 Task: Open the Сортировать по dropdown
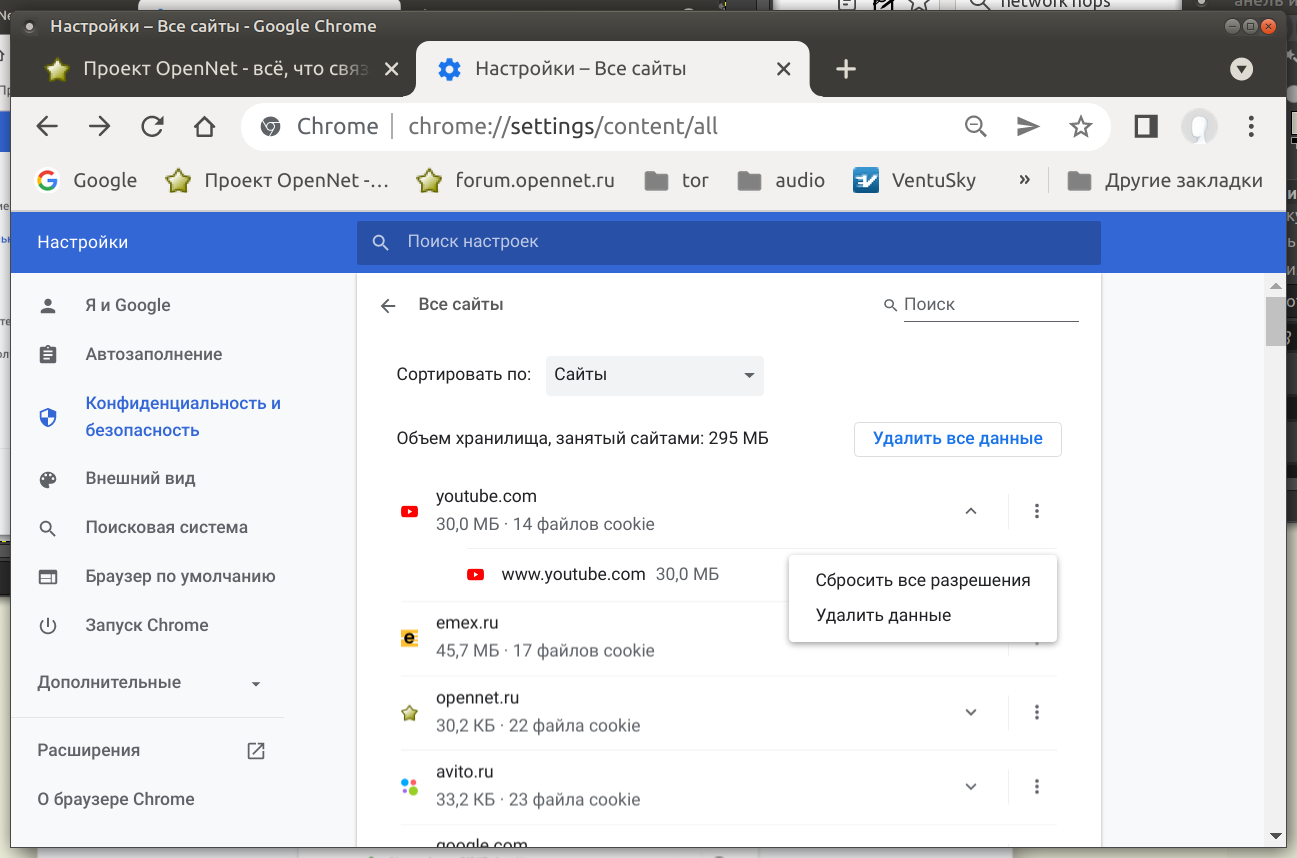(x=654, y=376)
